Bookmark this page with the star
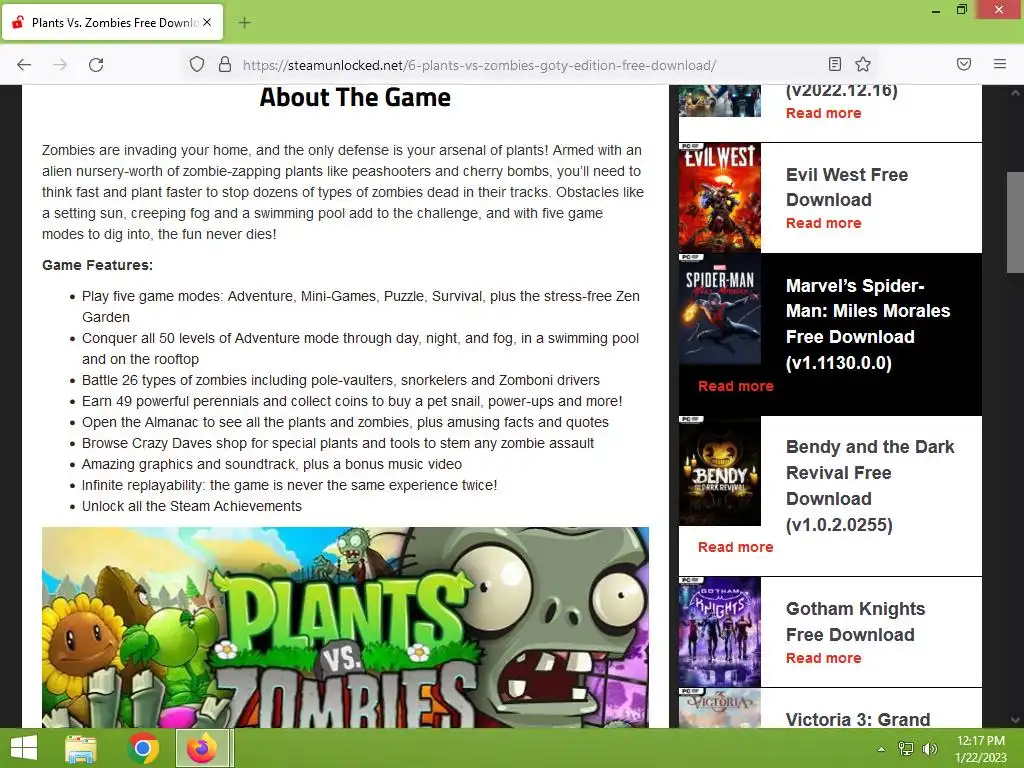The height and width of the screenshot is (768, 1024). [x=863, y=64]
